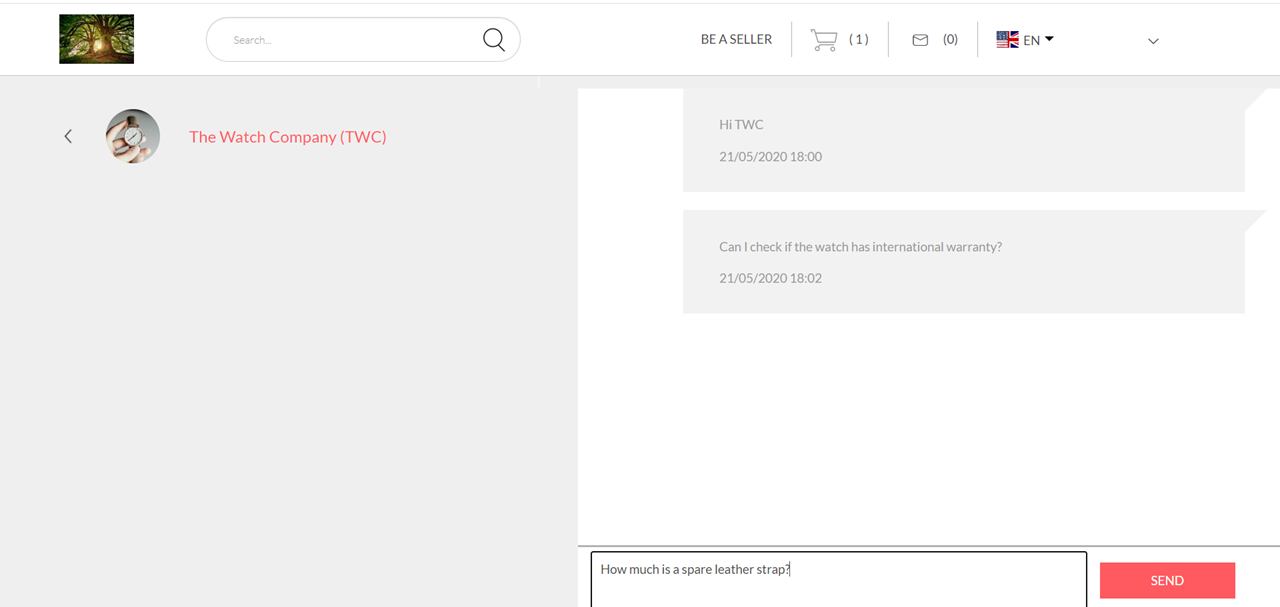Open the messages envelope icon
1280x607 pixels.
[920, 40]
